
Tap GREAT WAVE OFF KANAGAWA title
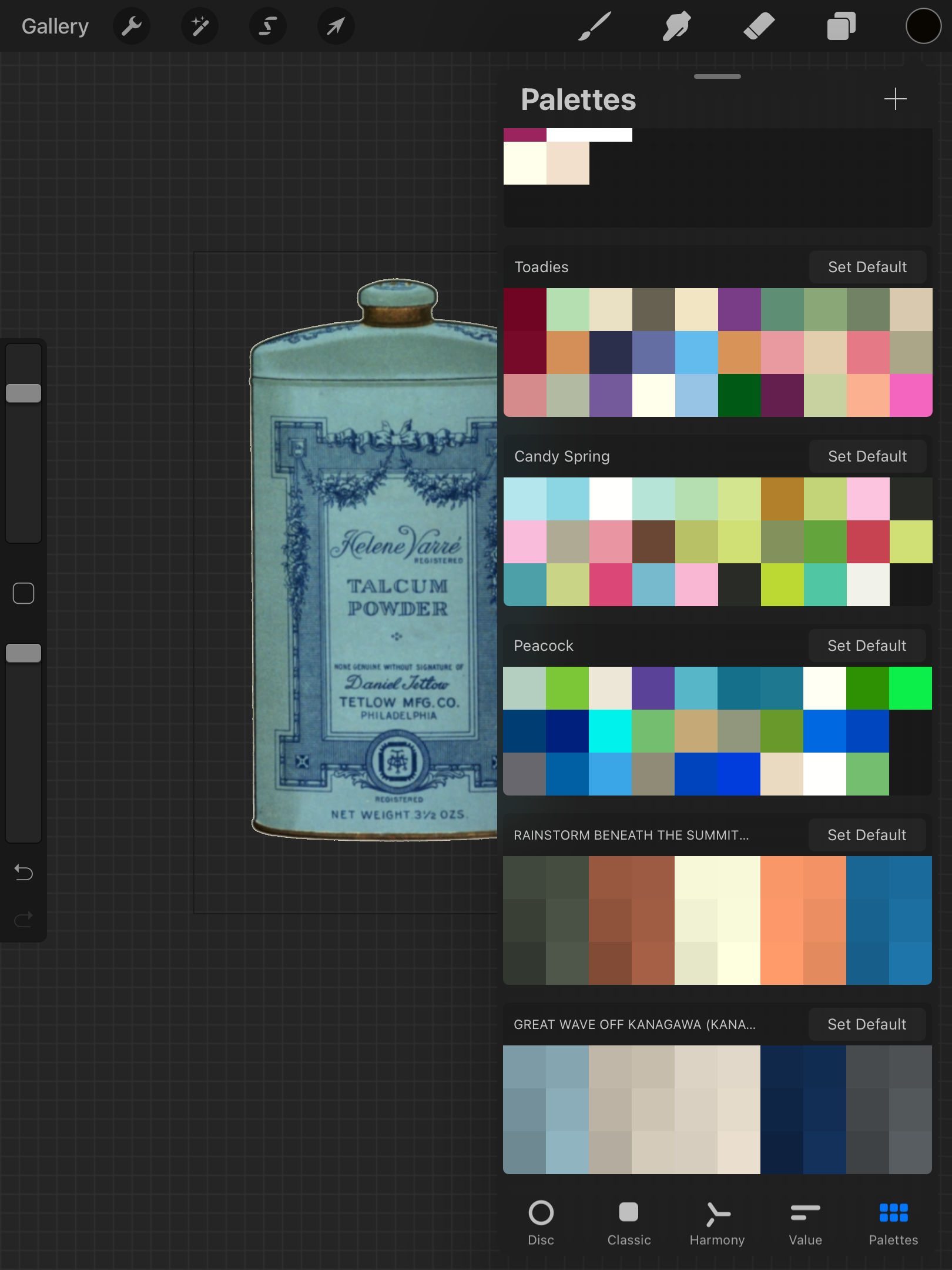point(635,1024)
